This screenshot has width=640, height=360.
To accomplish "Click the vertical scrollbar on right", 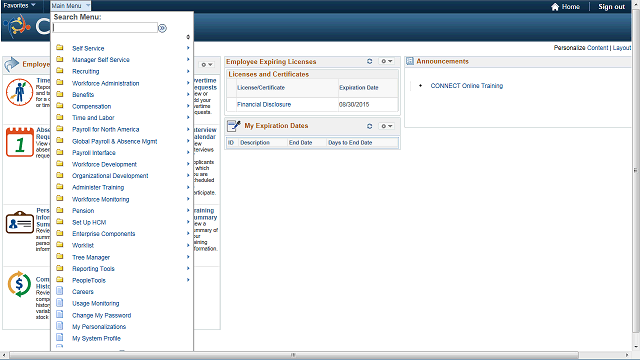I will pos(636,171).
